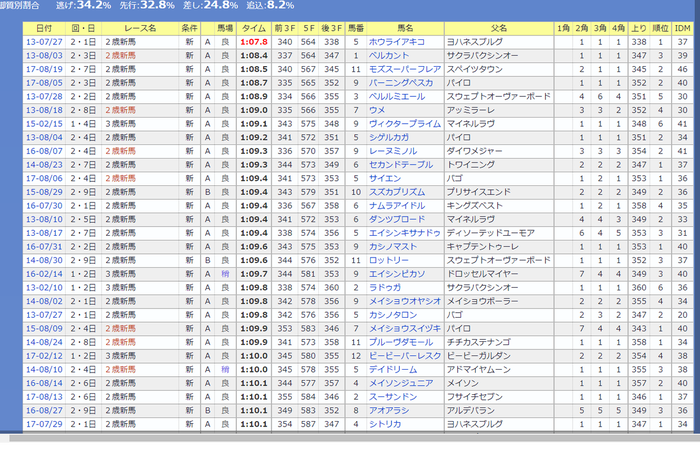This screenshot has height=461, width=700.
Task: Click the 上り column header
Action: click(x=639, y=28)
